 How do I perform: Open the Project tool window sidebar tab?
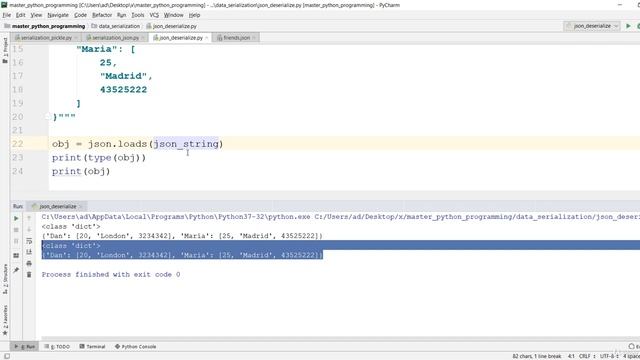point(5,50)
